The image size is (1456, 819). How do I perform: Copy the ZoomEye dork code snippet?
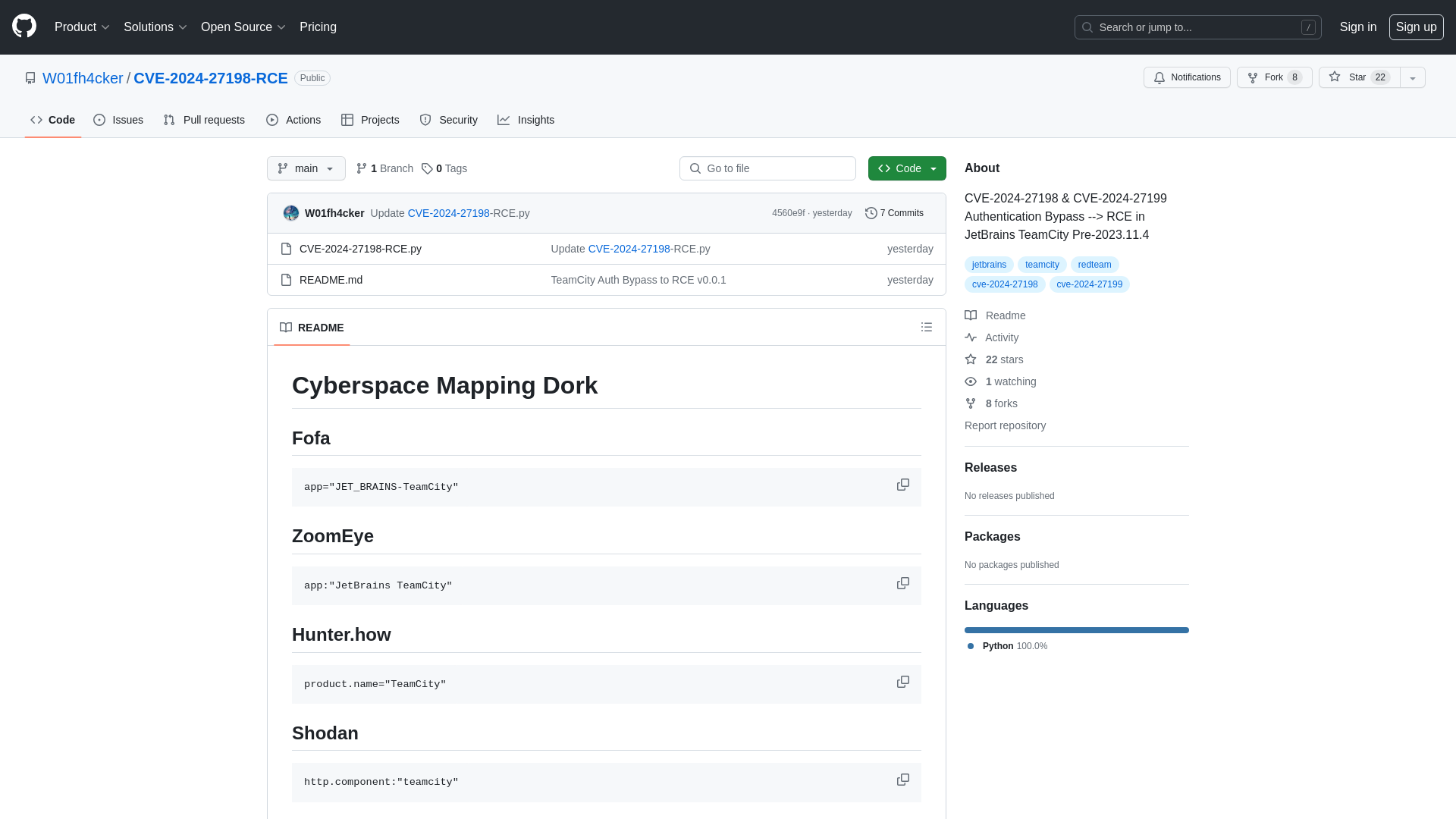(x=902, y=584)
